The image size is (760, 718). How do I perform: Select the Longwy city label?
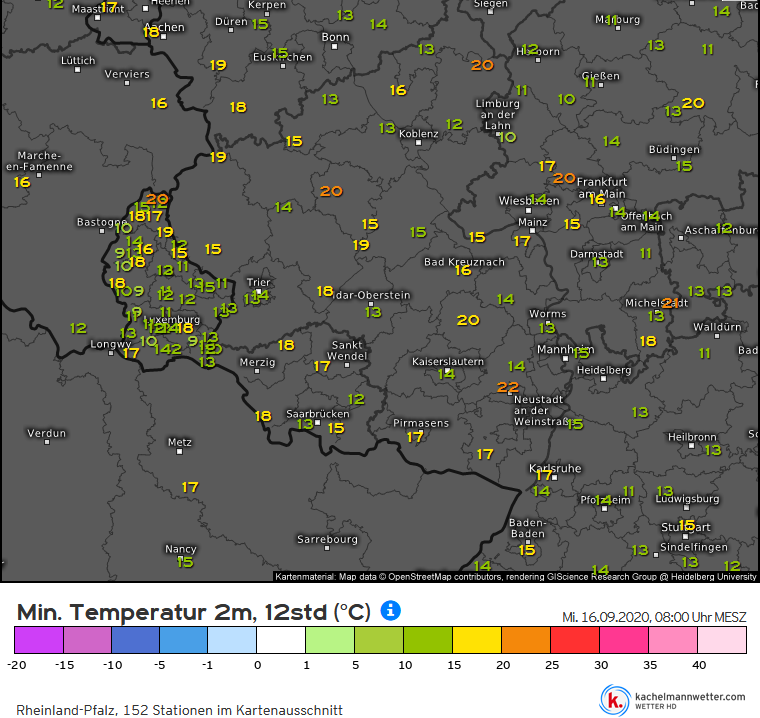(x=111, y=345)
